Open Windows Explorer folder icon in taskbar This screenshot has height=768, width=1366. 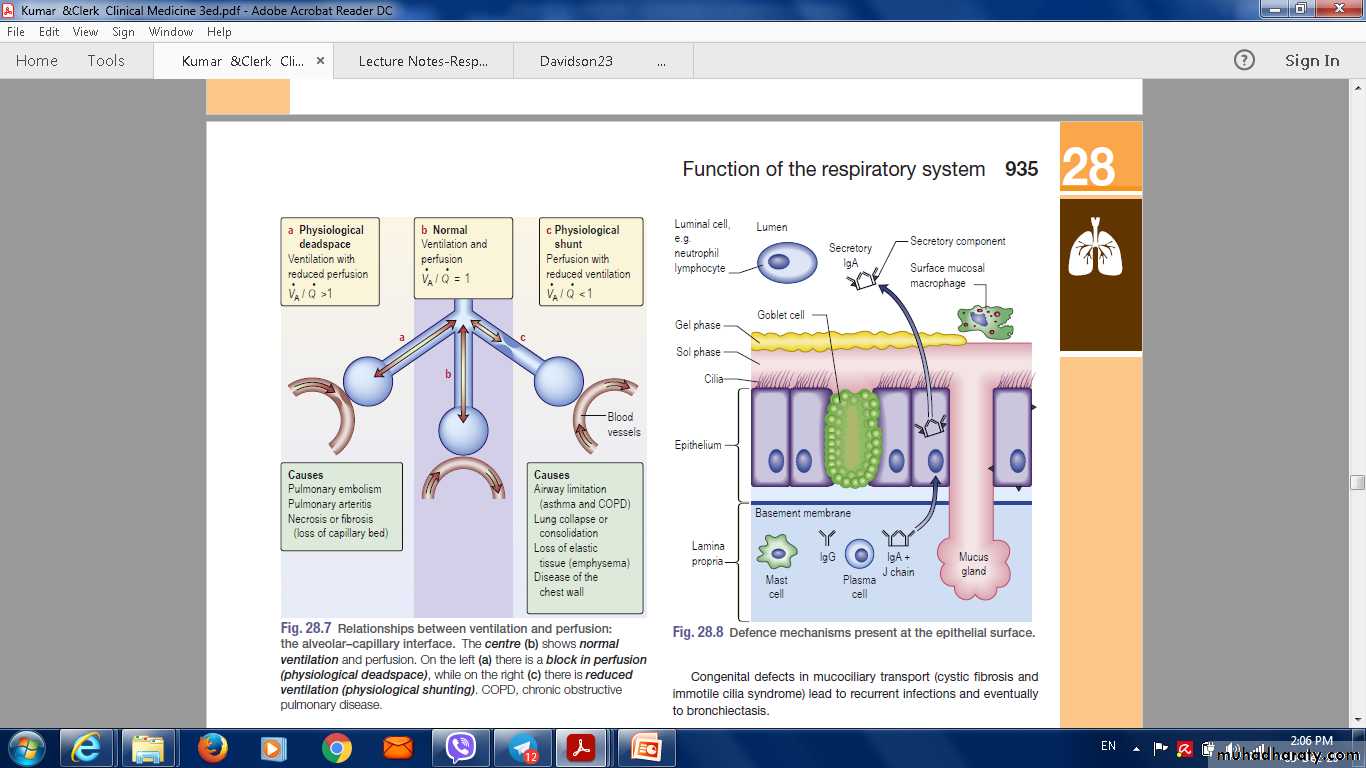point(149,747)
